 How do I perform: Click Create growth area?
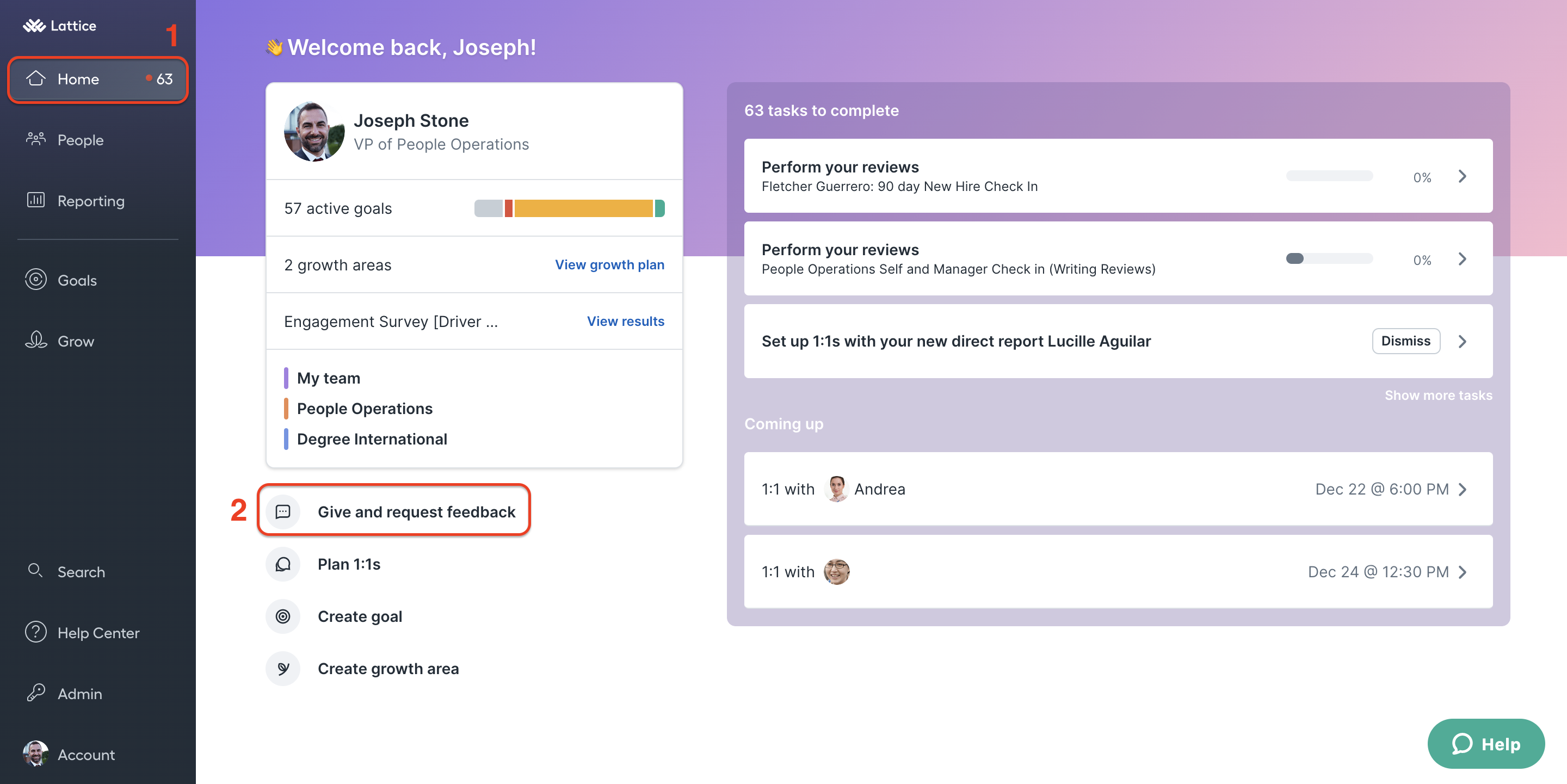click(388, 669)
